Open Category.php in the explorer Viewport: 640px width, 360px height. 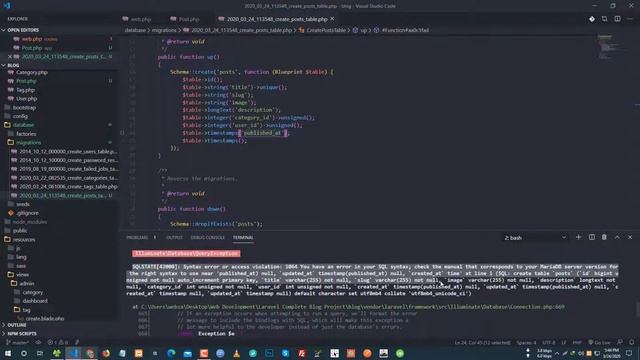pyautogui.click(x=31, y=72)
